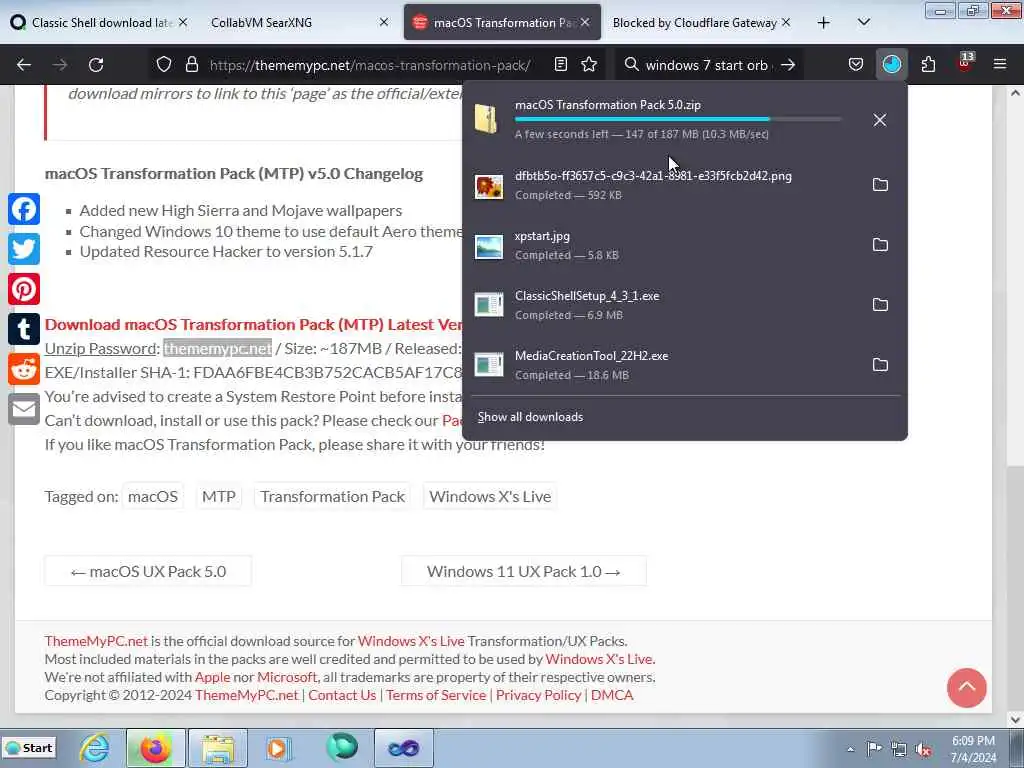Click the site padlock security icon
The width and height of the screenshot is (1024, 768).
point(191,65)
